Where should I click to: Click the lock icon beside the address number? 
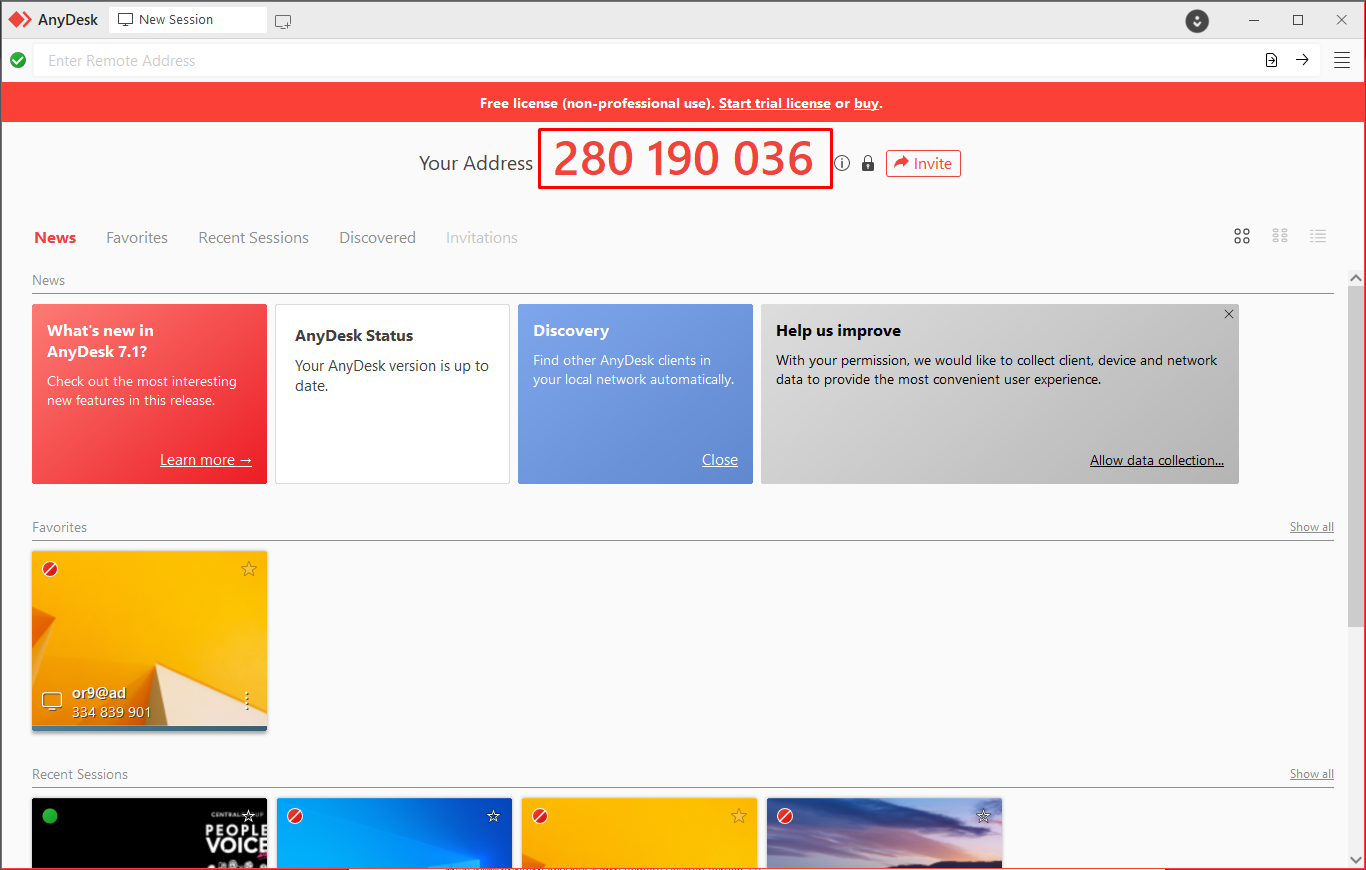pyautogui.click(x=868, y=163)
